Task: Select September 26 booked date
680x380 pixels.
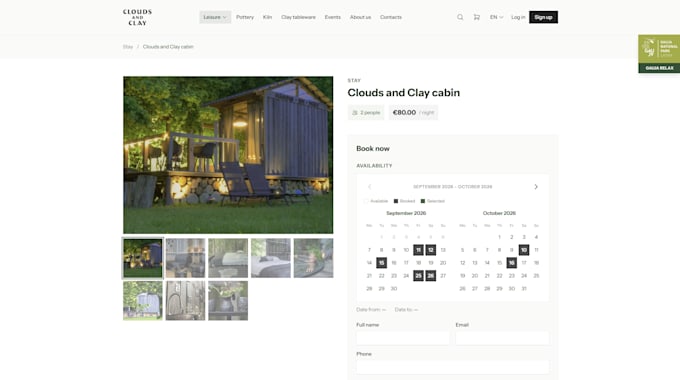Action: coord(431,275)
